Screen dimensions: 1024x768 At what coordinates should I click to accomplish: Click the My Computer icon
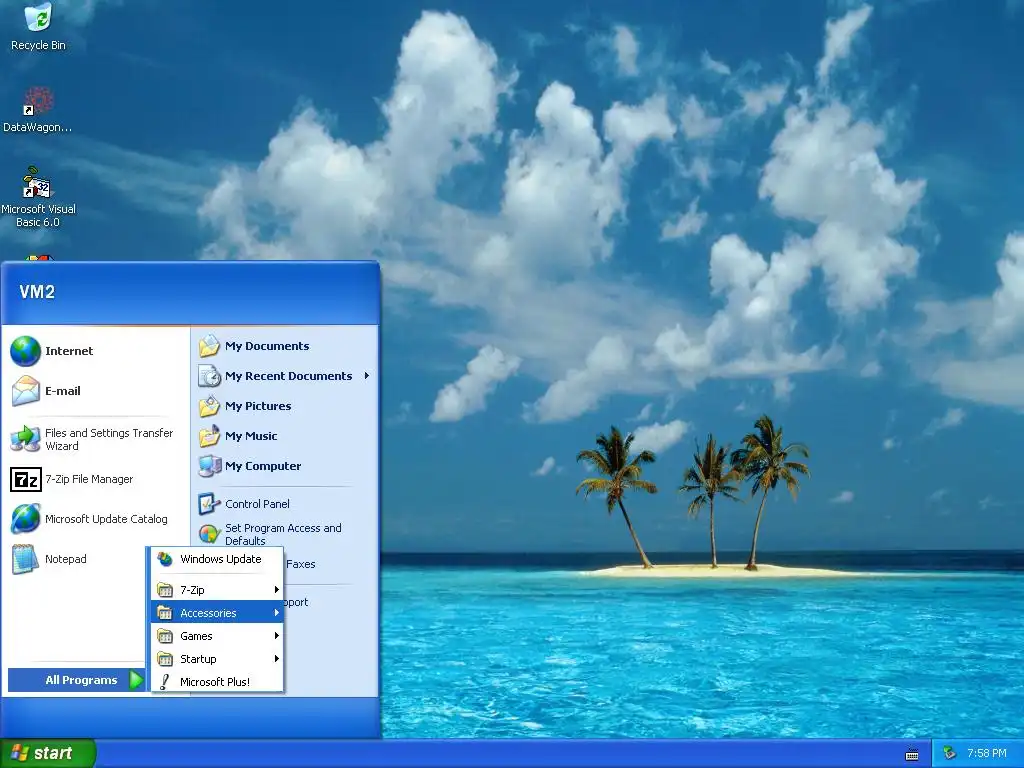[x=209, y=466]
